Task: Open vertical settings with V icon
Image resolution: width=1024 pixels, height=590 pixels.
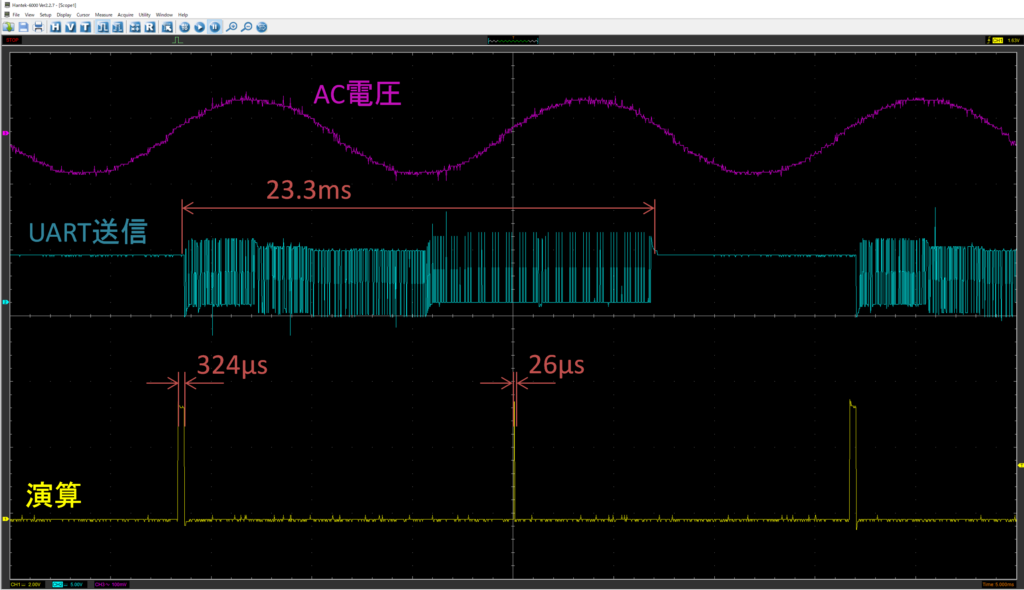Action: pos(70,27)
